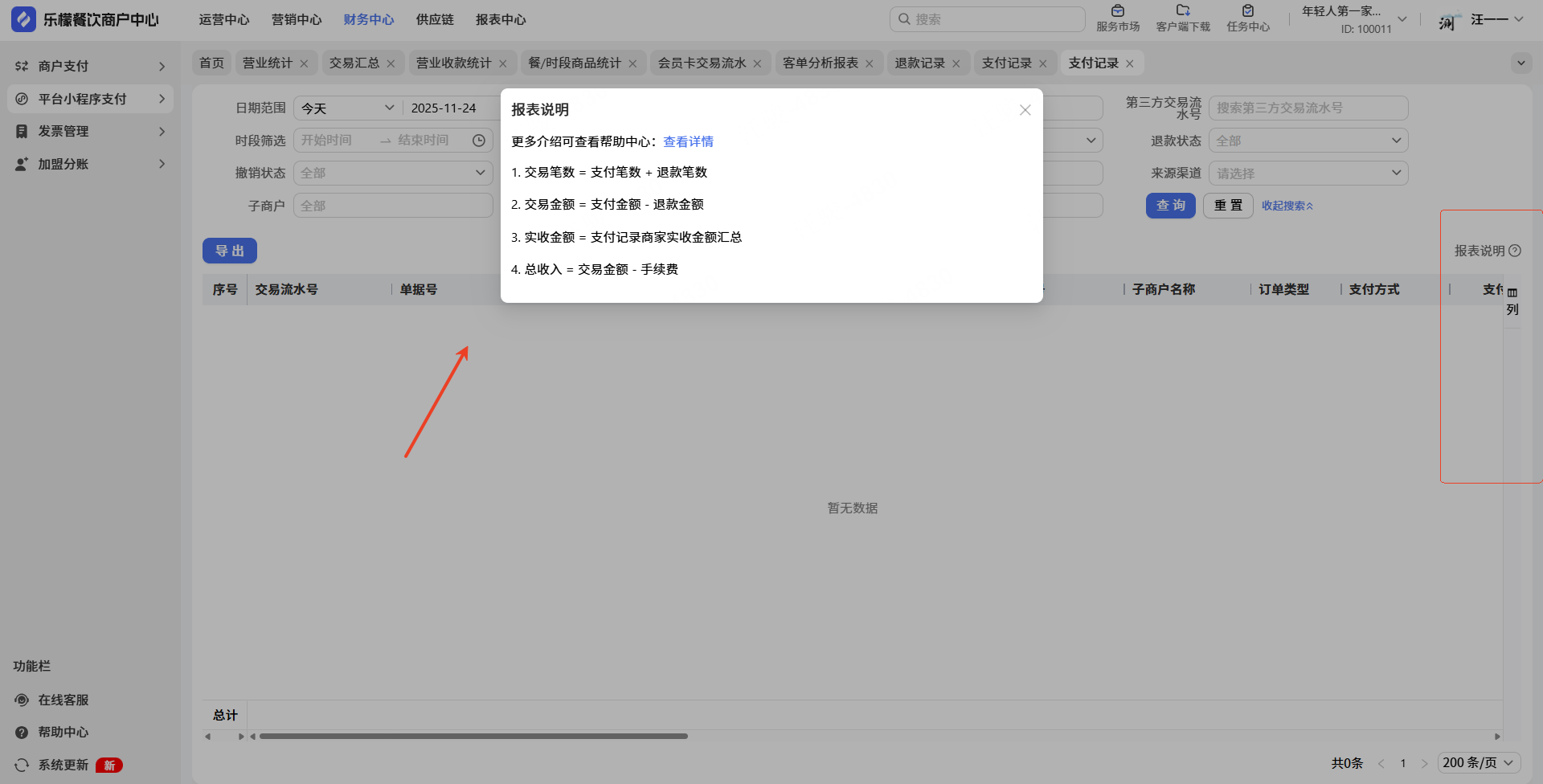Close the 营业统计 tab
This screenshot has height=784, width=1543.
coord(304,63)
